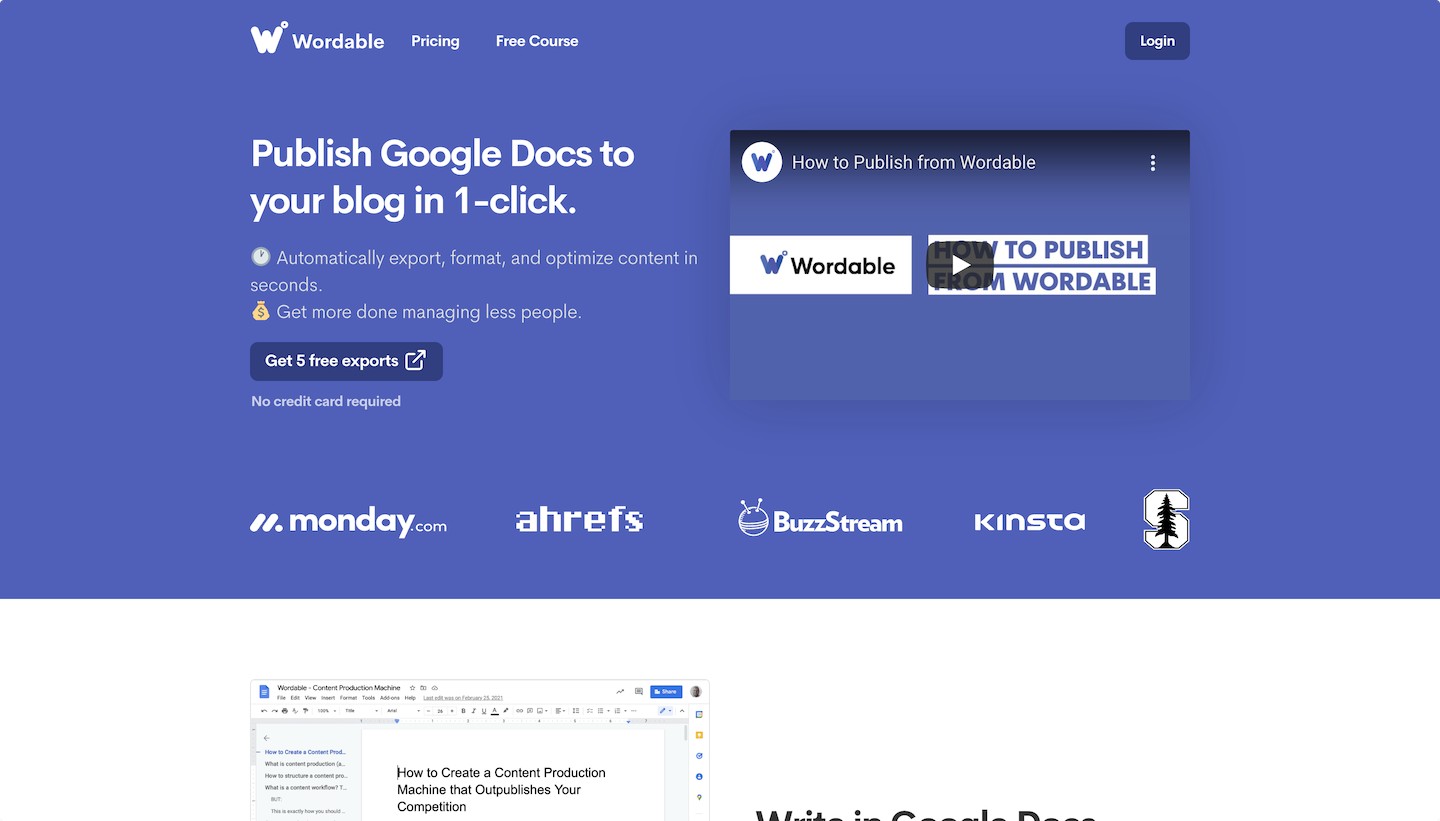Viewport: 1440px width, 821px height.
Task: Open Google Keep from the Docs side panel
Action: [699, 735]
